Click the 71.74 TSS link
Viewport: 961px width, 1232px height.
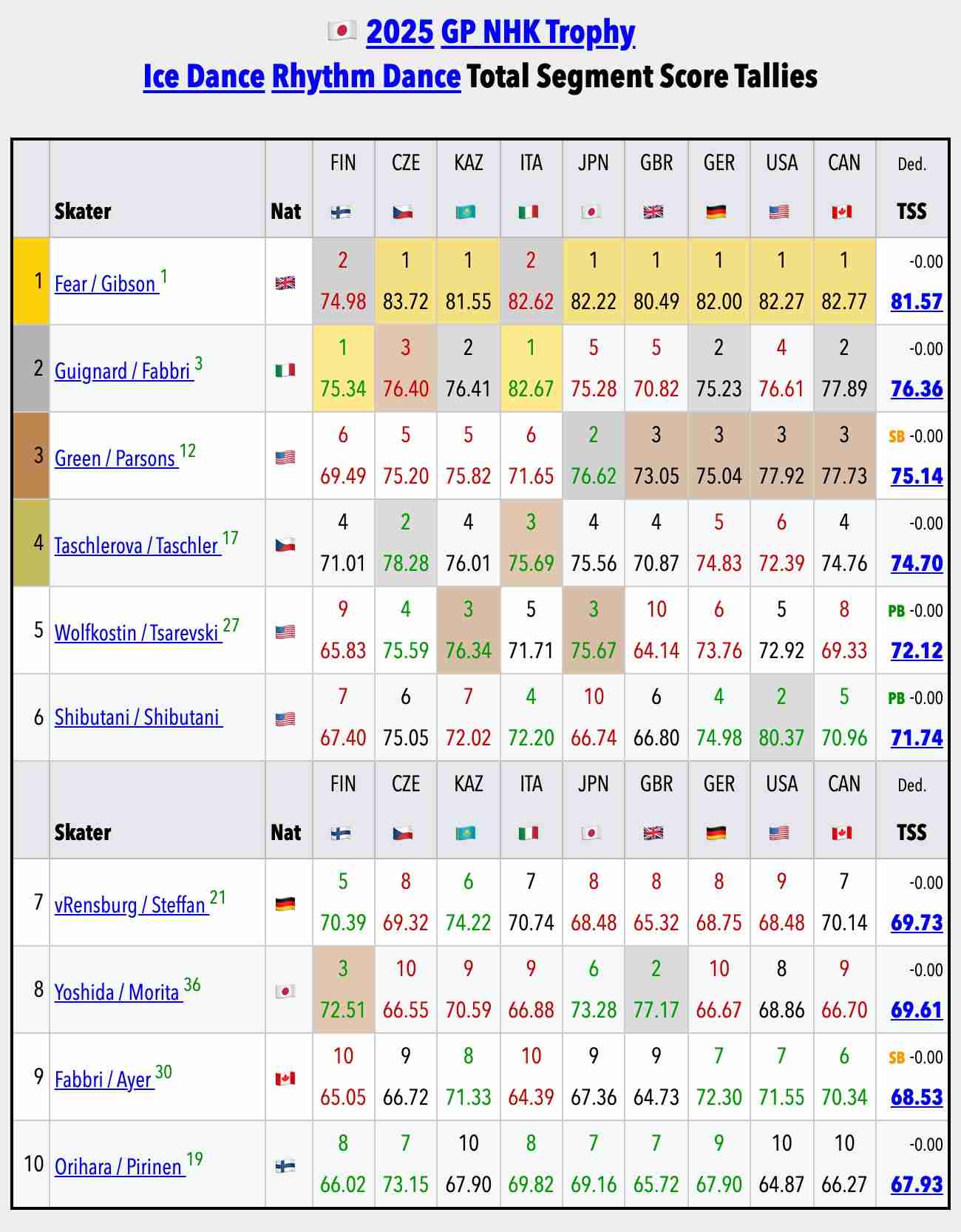tap(917, 738)
